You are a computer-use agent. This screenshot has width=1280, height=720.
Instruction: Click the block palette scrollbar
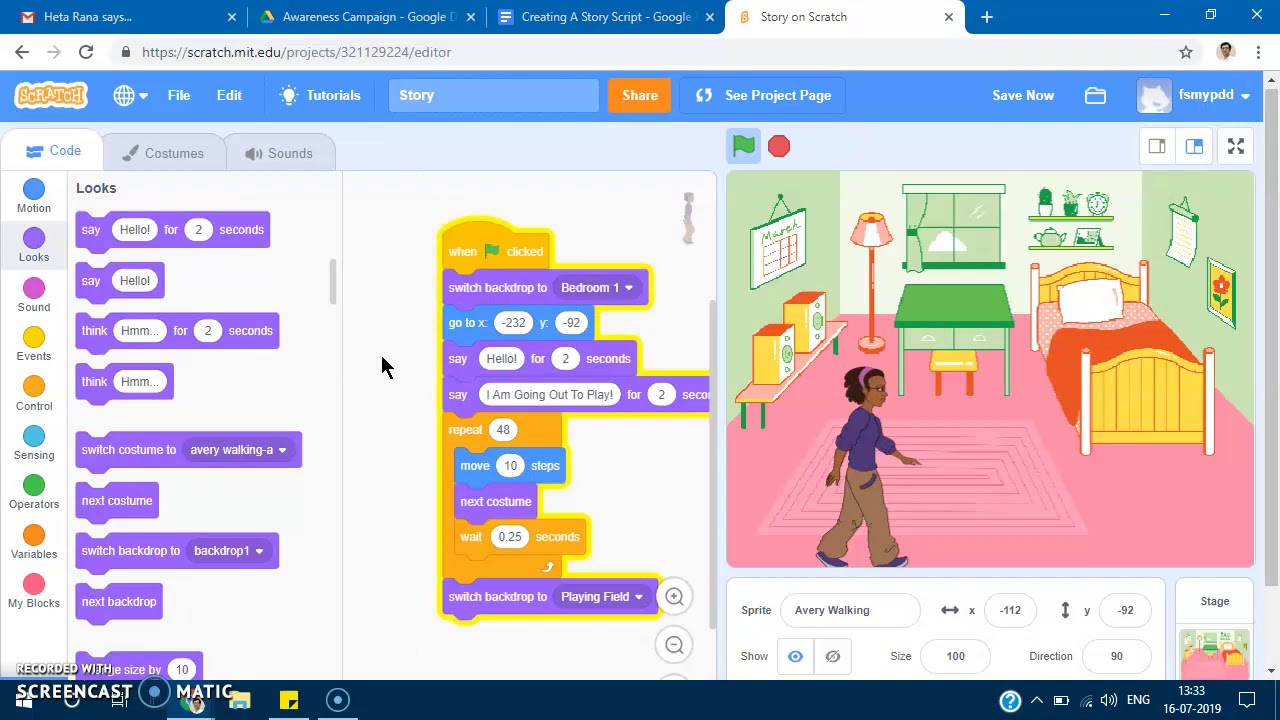pos(333,282)
